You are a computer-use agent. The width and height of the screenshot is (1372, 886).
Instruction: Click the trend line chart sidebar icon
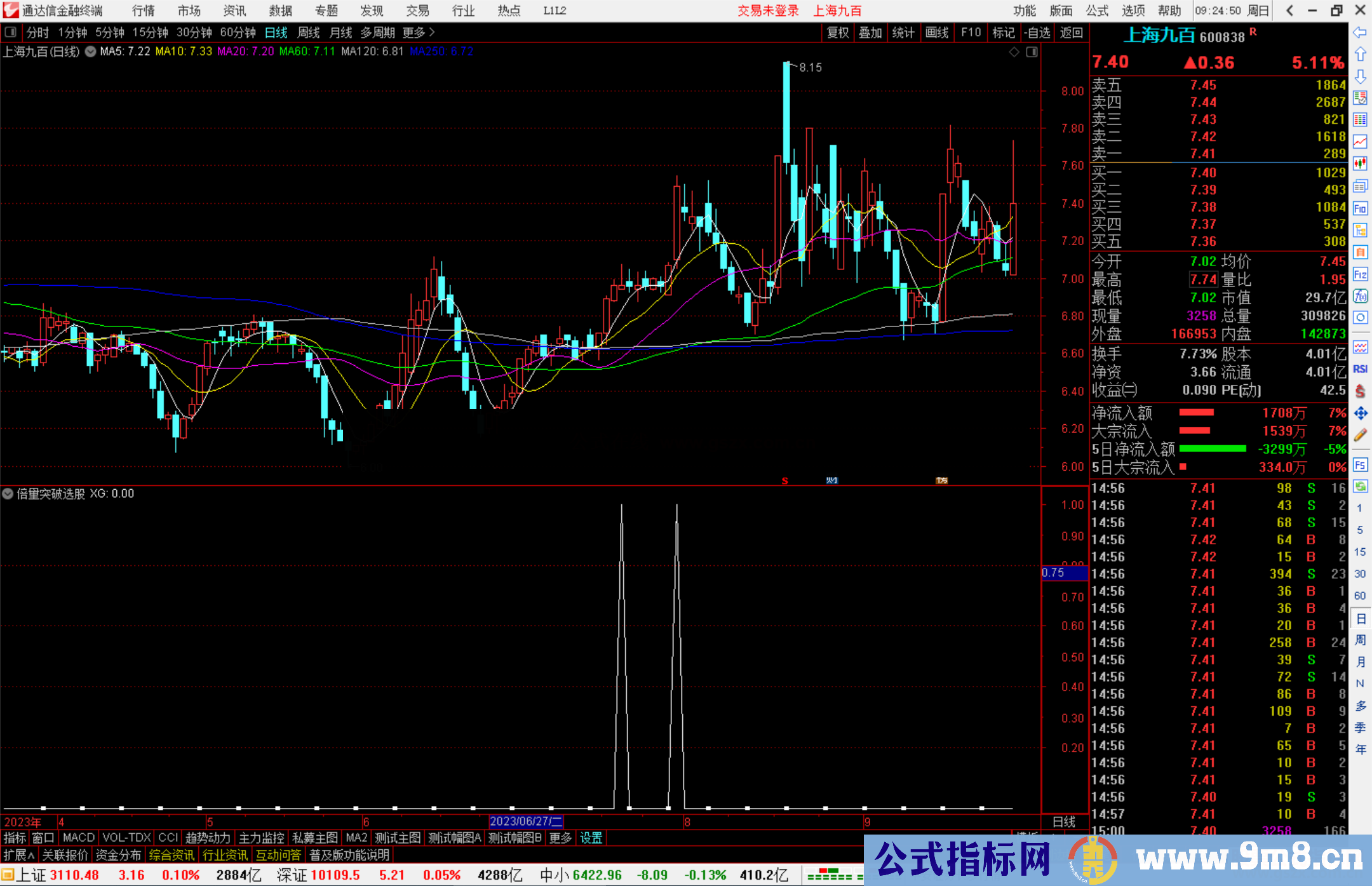coord(1360,142)
